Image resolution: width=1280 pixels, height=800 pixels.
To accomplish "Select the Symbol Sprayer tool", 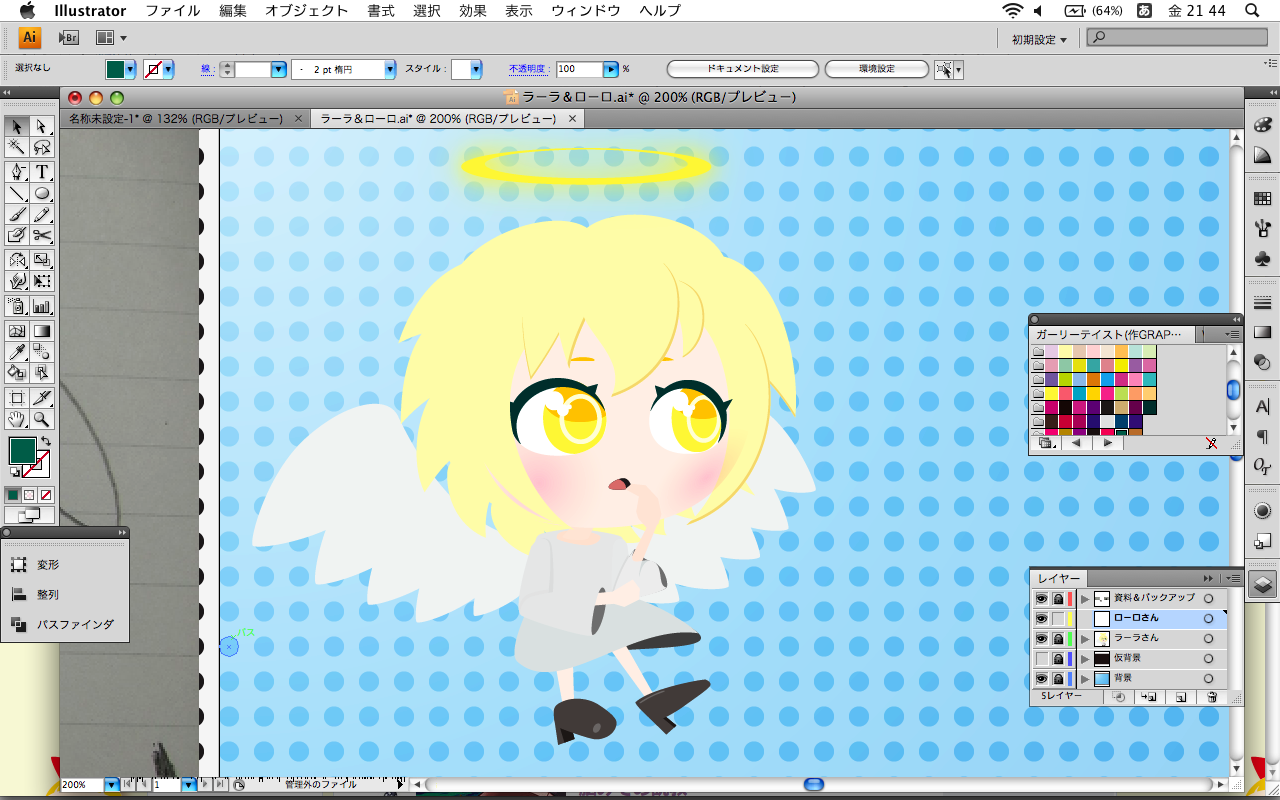I will 17,306.
